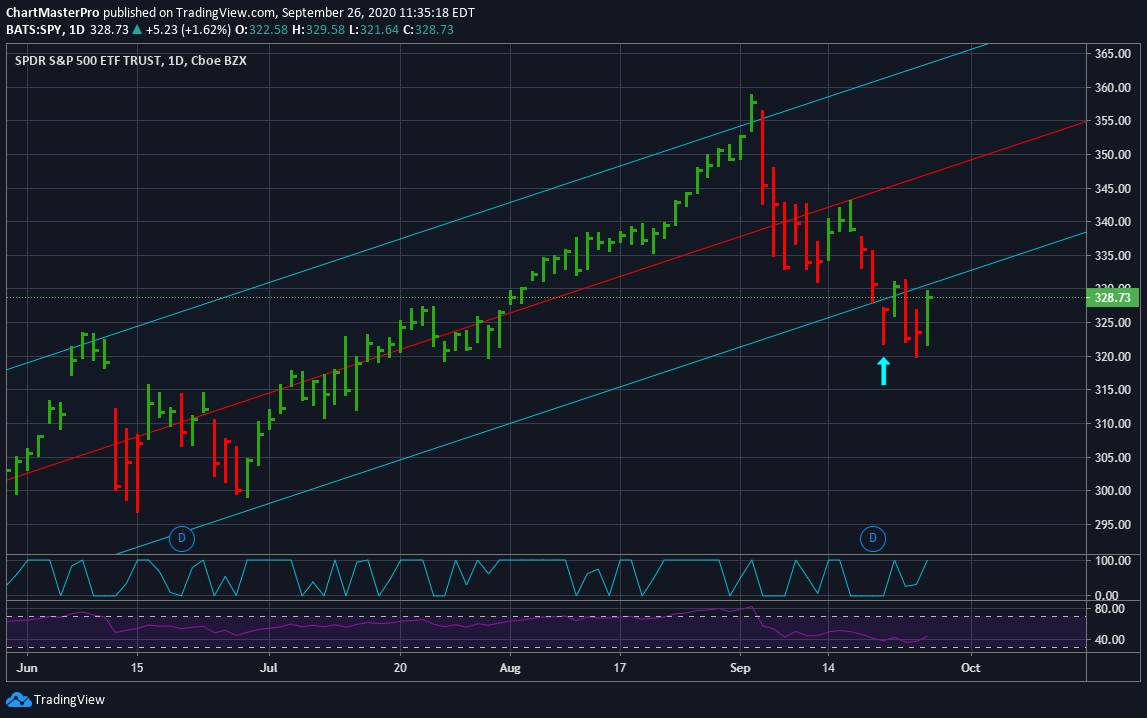Image resolution: width=1147 pixels, height=718 pixels.
Task: Open the June dividend D marker
Action: pyautogui.click(x=181, y=539)
